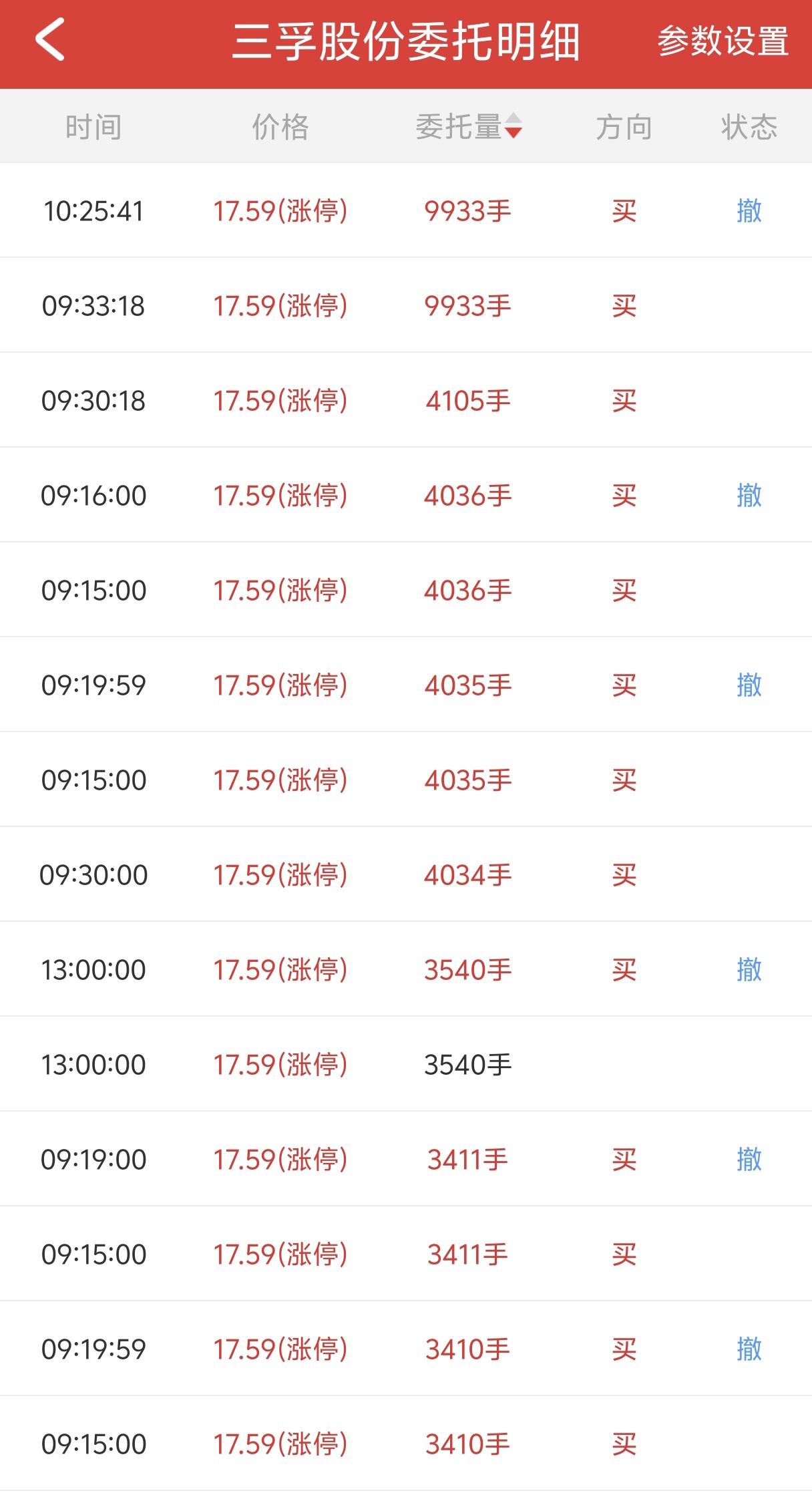
Task: Tap the 三孚股份委托明细 page title
Action: [x=406, y=41]
